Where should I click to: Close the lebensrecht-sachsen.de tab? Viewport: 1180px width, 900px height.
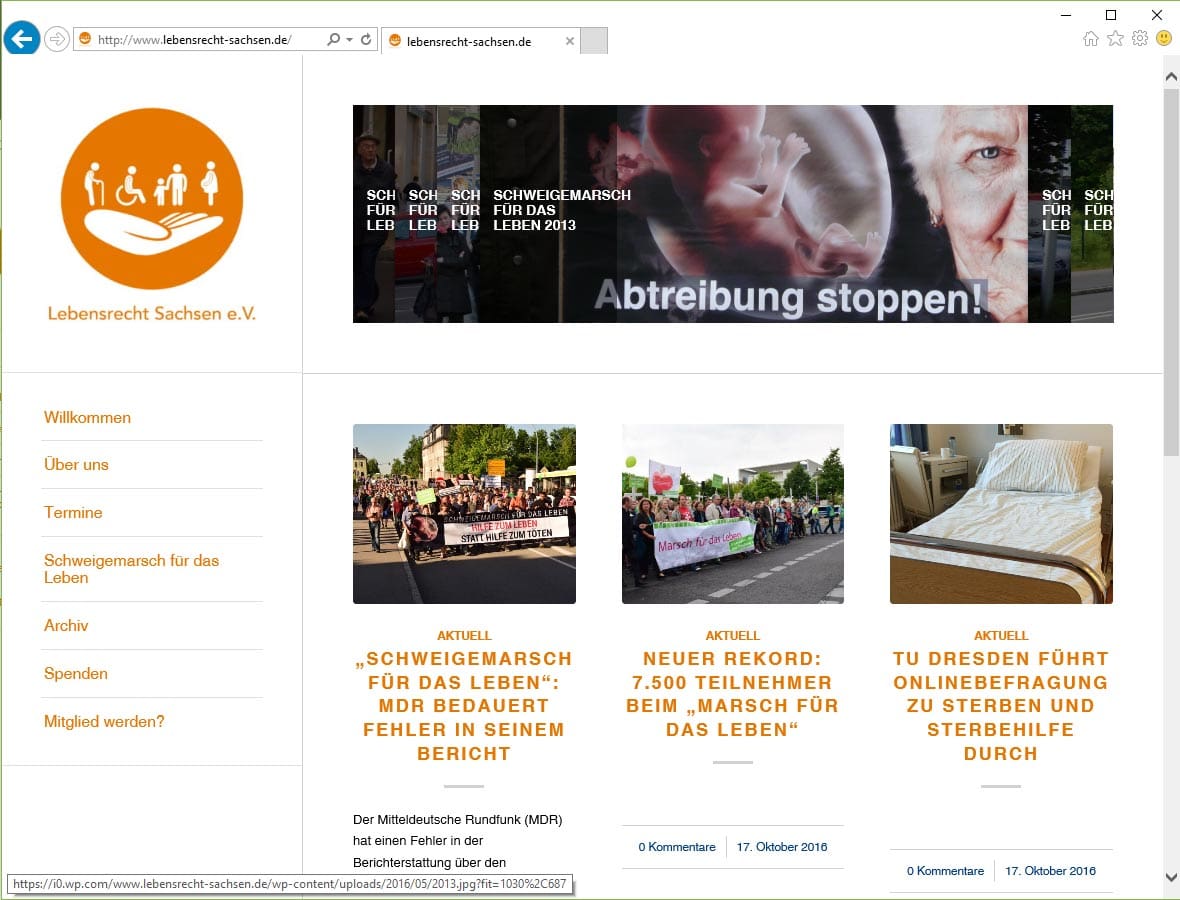570,41
